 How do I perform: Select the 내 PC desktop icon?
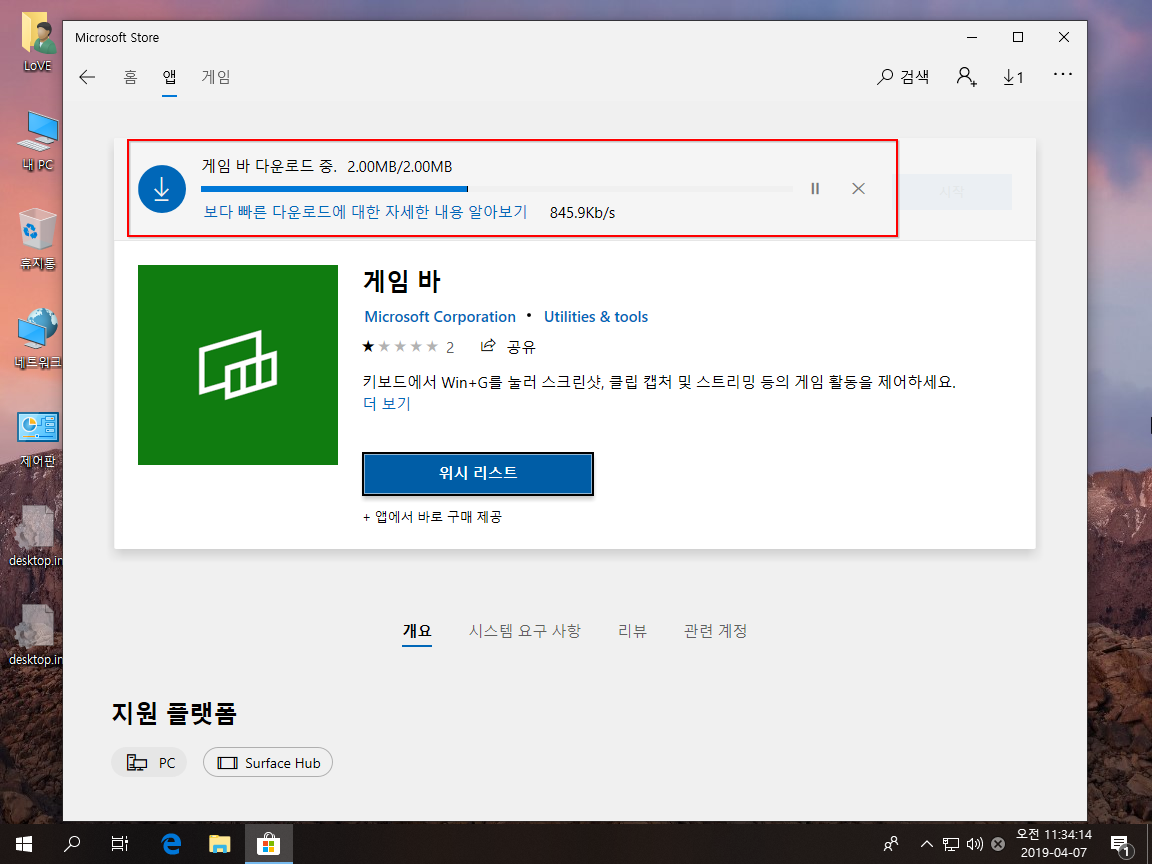pos(37,141)
